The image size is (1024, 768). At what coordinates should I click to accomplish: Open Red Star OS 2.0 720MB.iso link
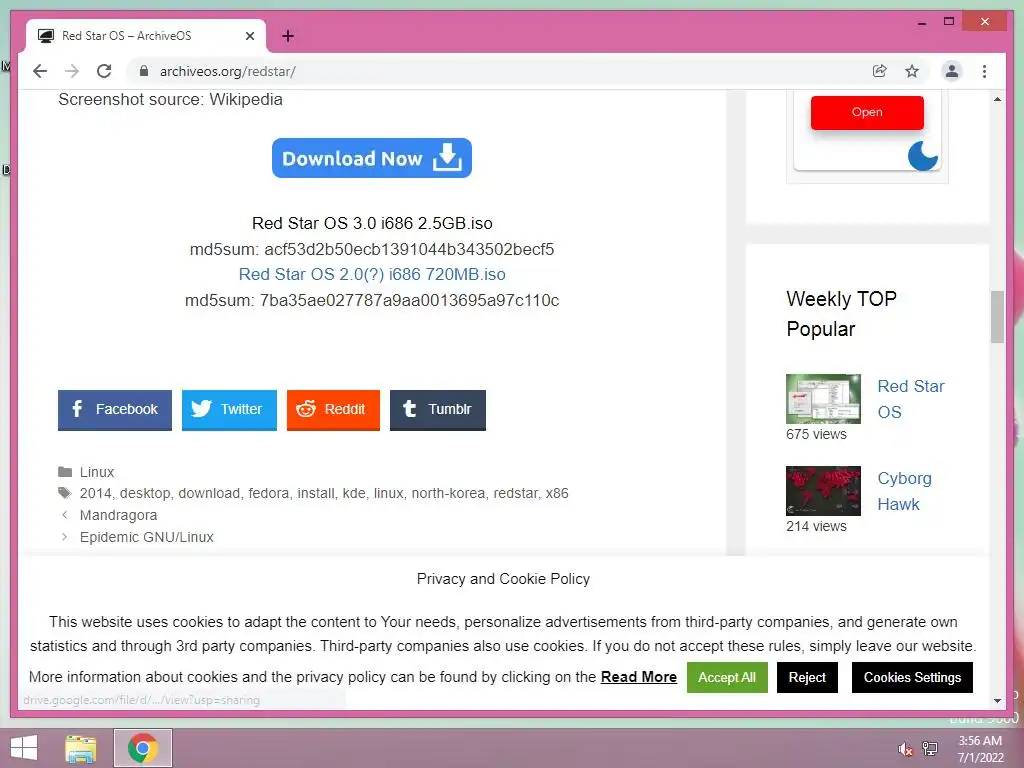[372, 274]
